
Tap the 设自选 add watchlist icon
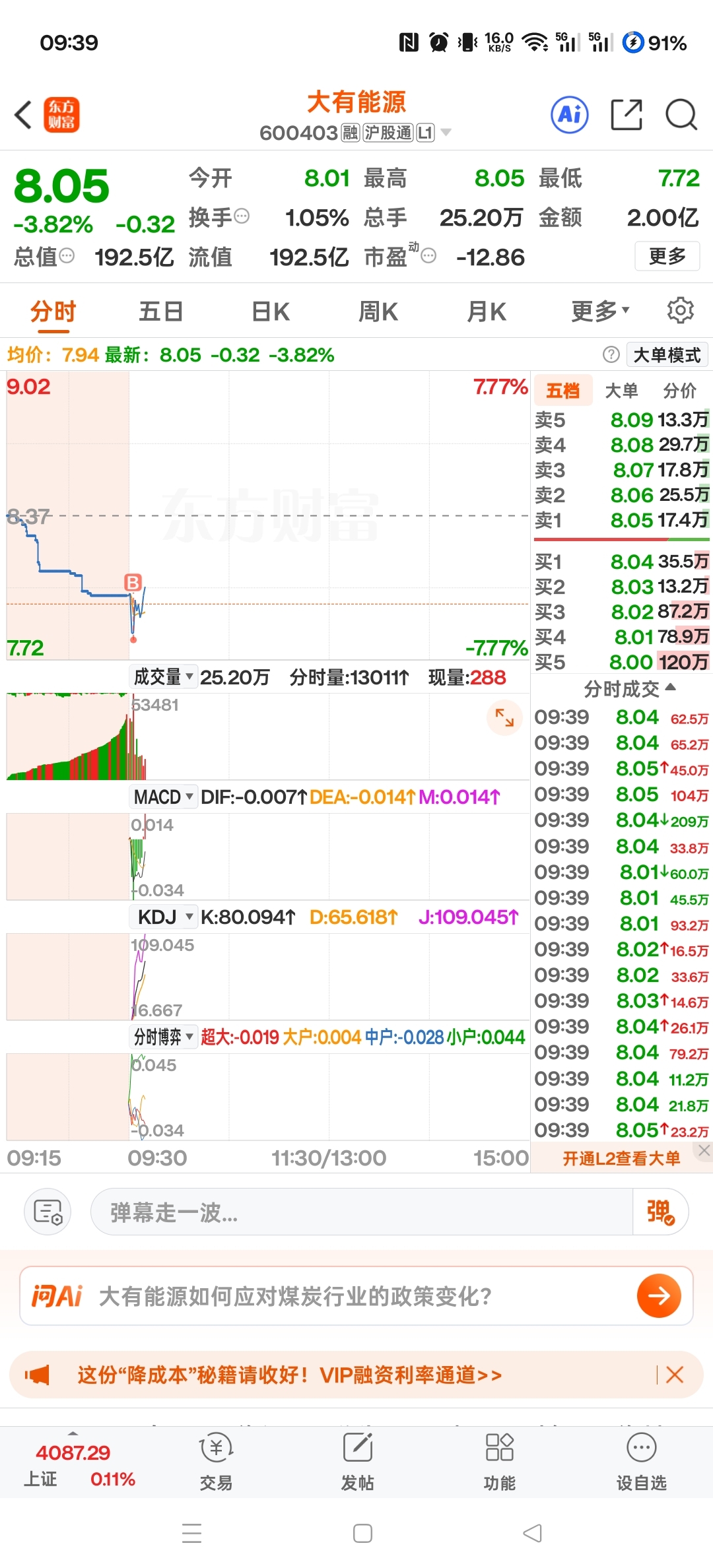(x=641, y=1461)
